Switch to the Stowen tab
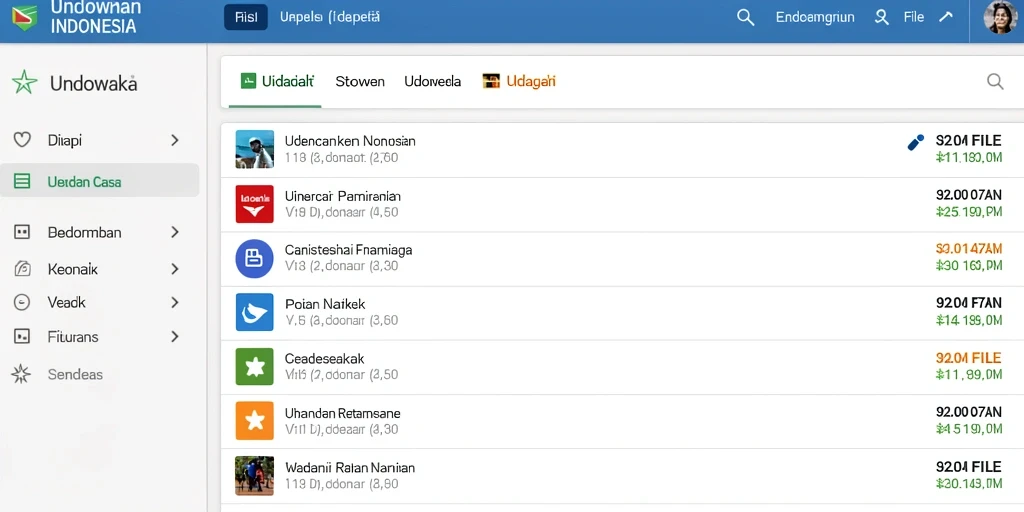This screenshot has height=512, width=1024. [360, 82]
